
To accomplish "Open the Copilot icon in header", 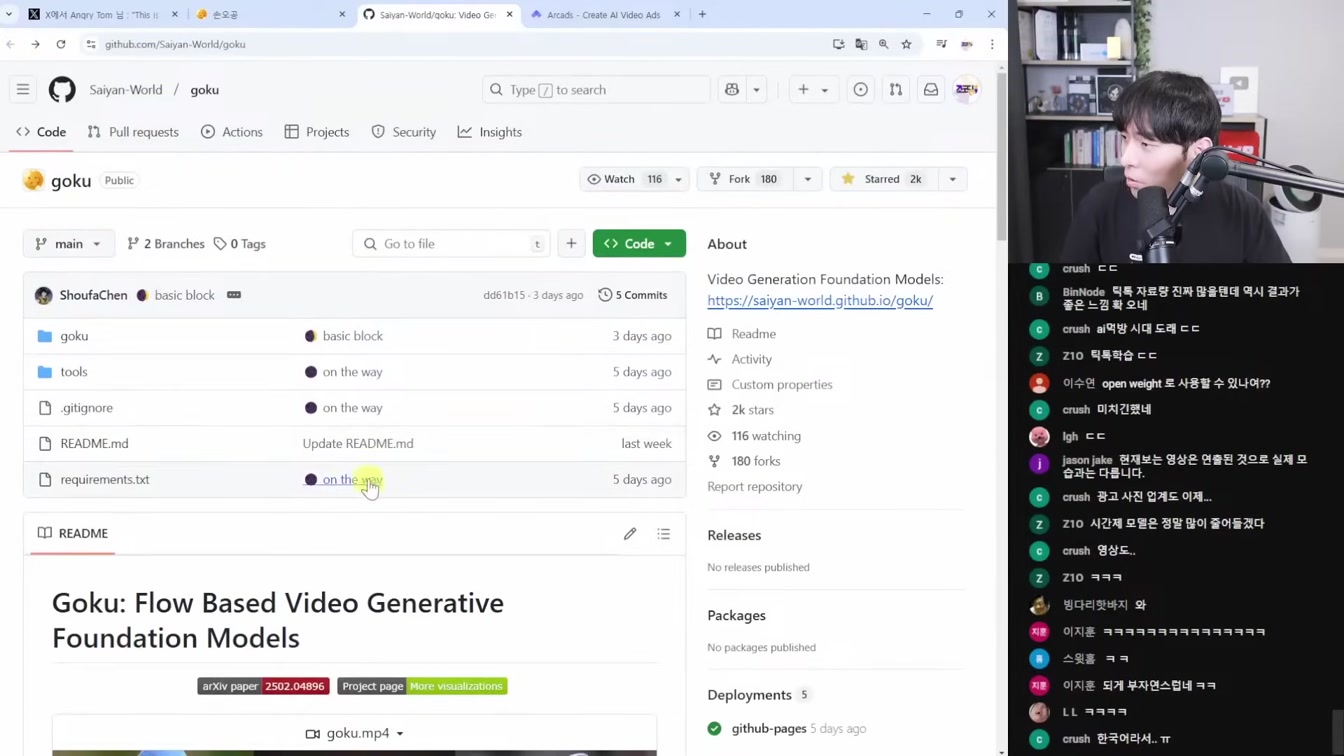I will click(x=732, y=90).
